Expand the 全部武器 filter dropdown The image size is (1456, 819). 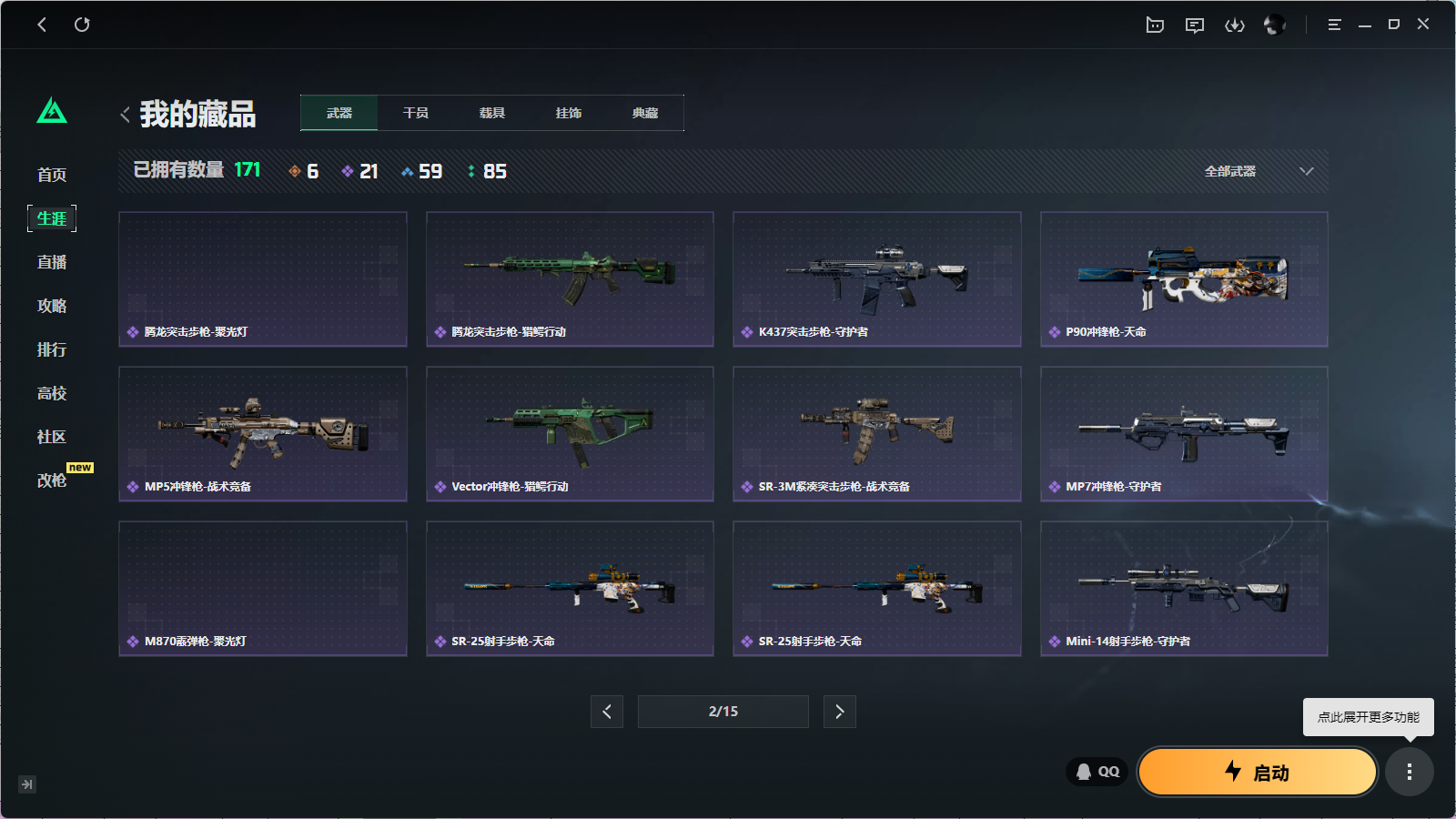(1259, 171)
